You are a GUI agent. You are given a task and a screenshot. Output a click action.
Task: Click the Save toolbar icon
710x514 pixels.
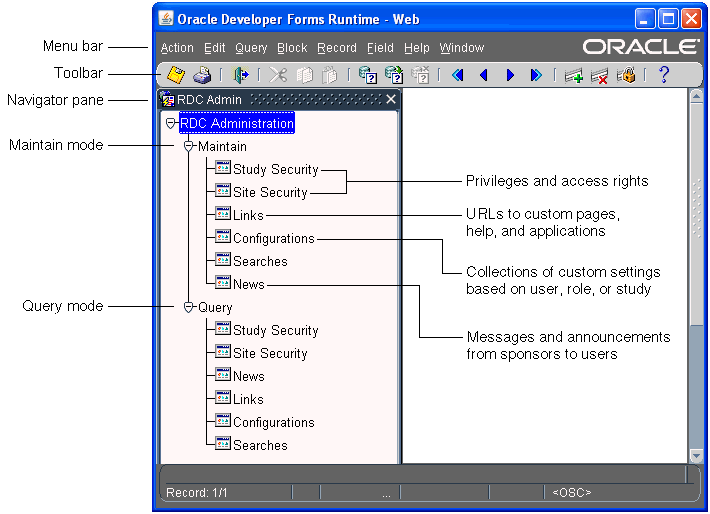pyautogui.click(x=176, y=75)
